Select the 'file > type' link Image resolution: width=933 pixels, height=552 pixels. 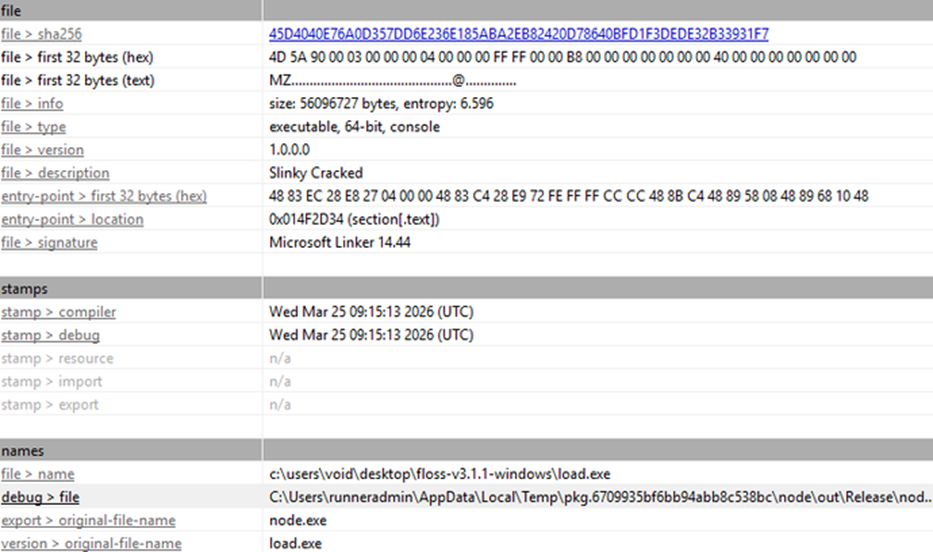click(x=34, y=127)
